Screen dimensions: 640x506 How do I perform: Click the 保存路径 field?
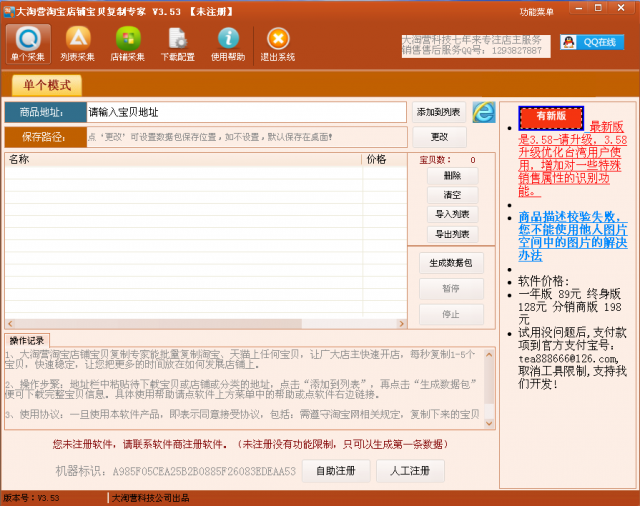(247, 137)
